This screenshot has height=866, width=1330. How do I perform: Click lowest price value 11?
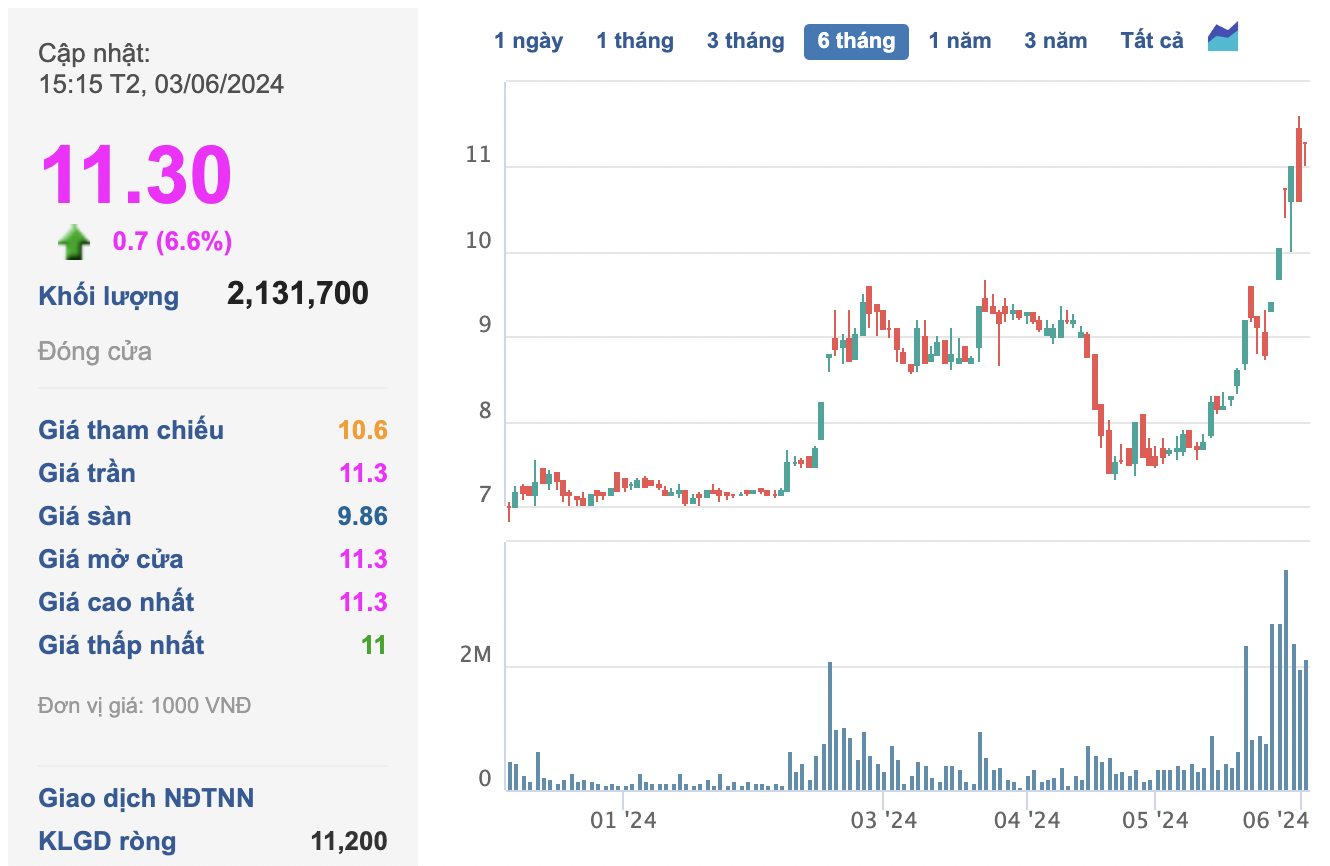coord(374,645)
